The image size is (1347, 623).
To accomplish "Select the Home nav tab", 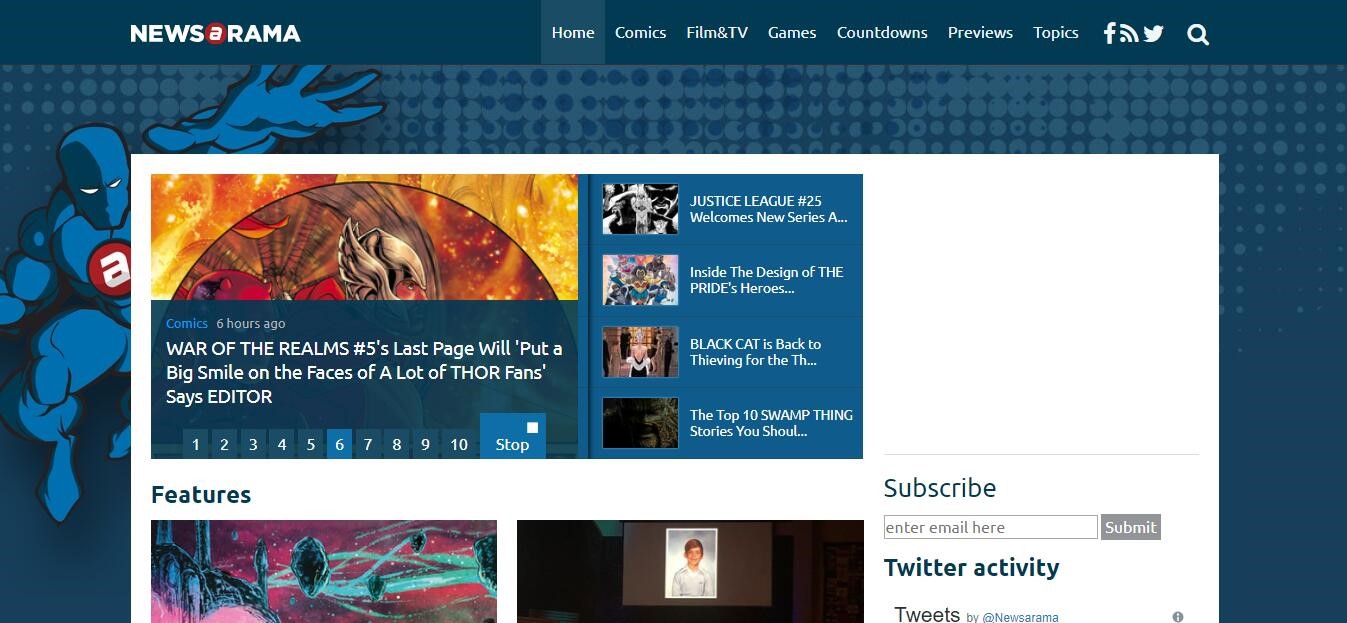I will pyautogui.click(x=573, y=32).
